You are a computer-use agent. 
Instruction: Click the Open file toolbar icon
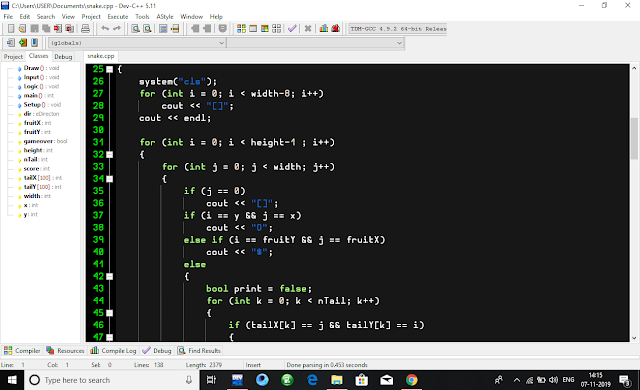coord(22,29)
